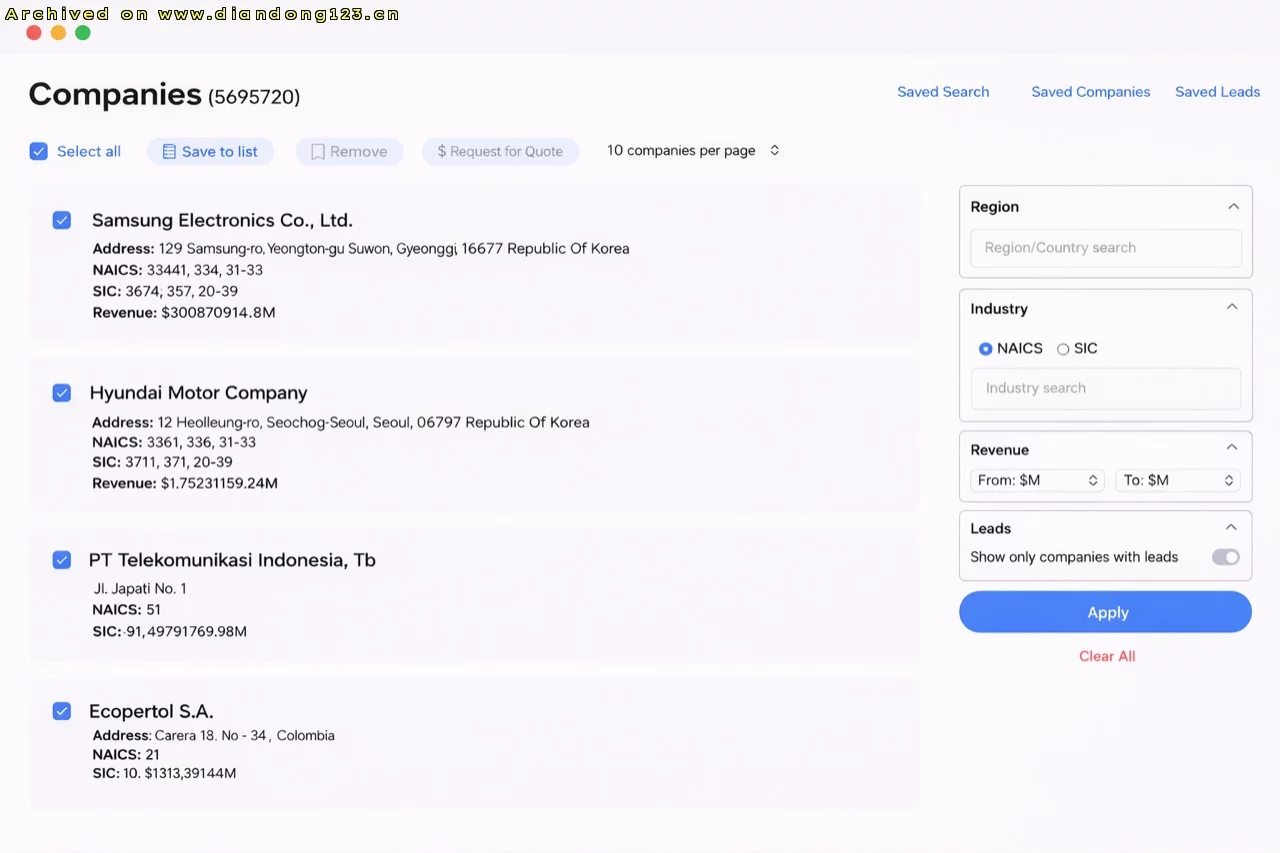1280x853 pixels.
Task: Click the Request for Quote button
Action: click(x=500, y=152)
